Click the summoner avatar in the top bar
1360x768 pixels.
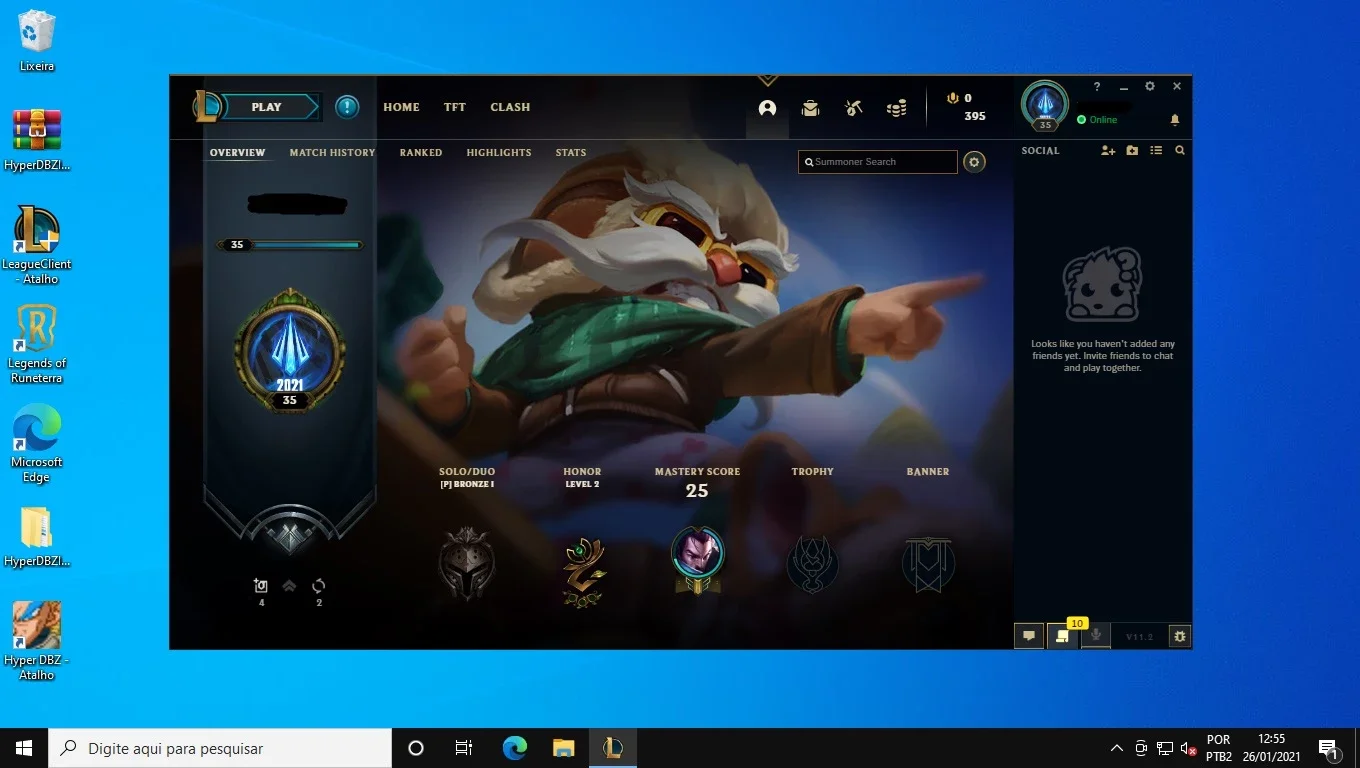tap(1045, 104)
